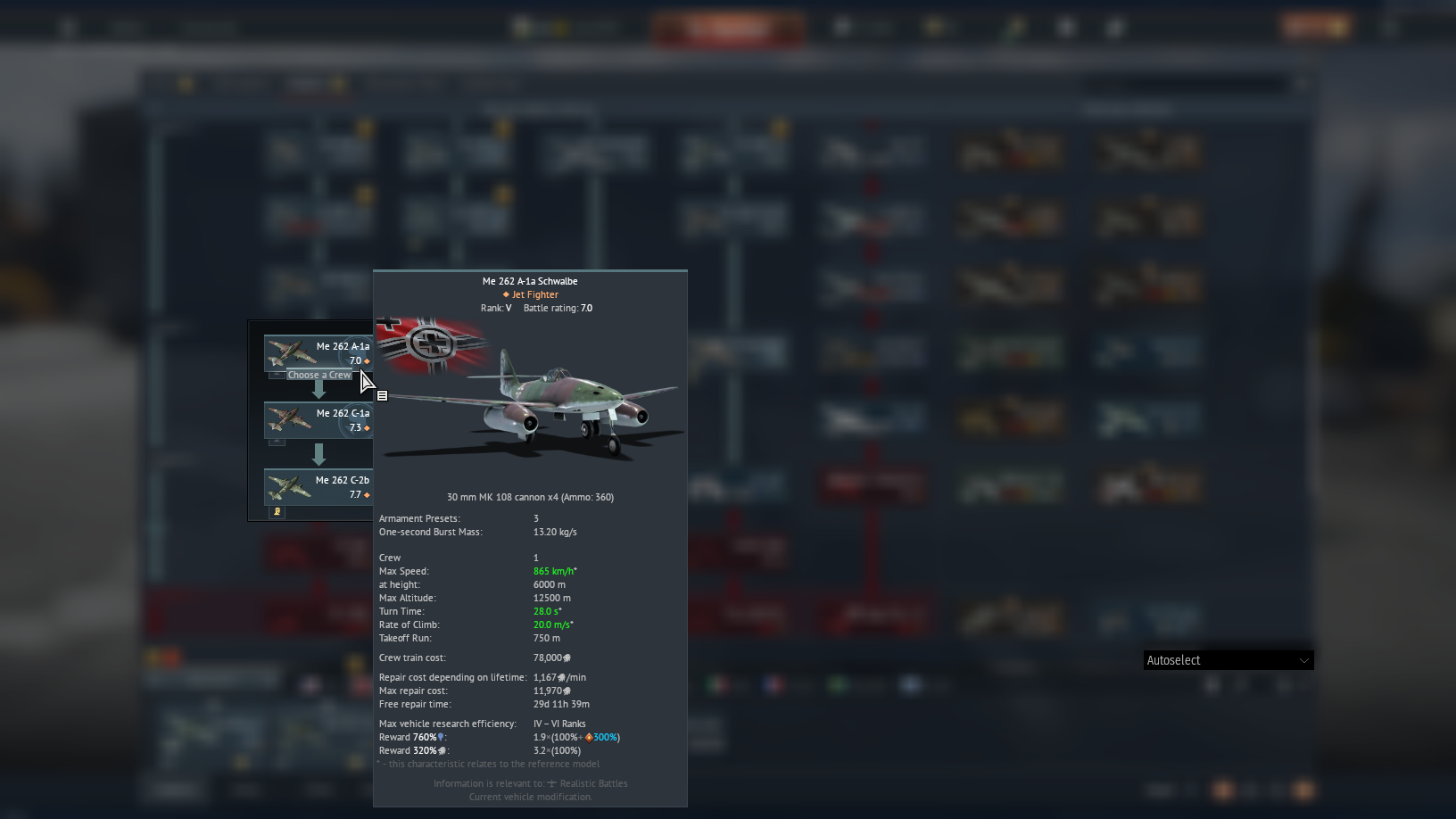Click the orange Jet Fighter label in the tooltip
The height and width of the screenshot is (819, 1456).
coord(534,294)
